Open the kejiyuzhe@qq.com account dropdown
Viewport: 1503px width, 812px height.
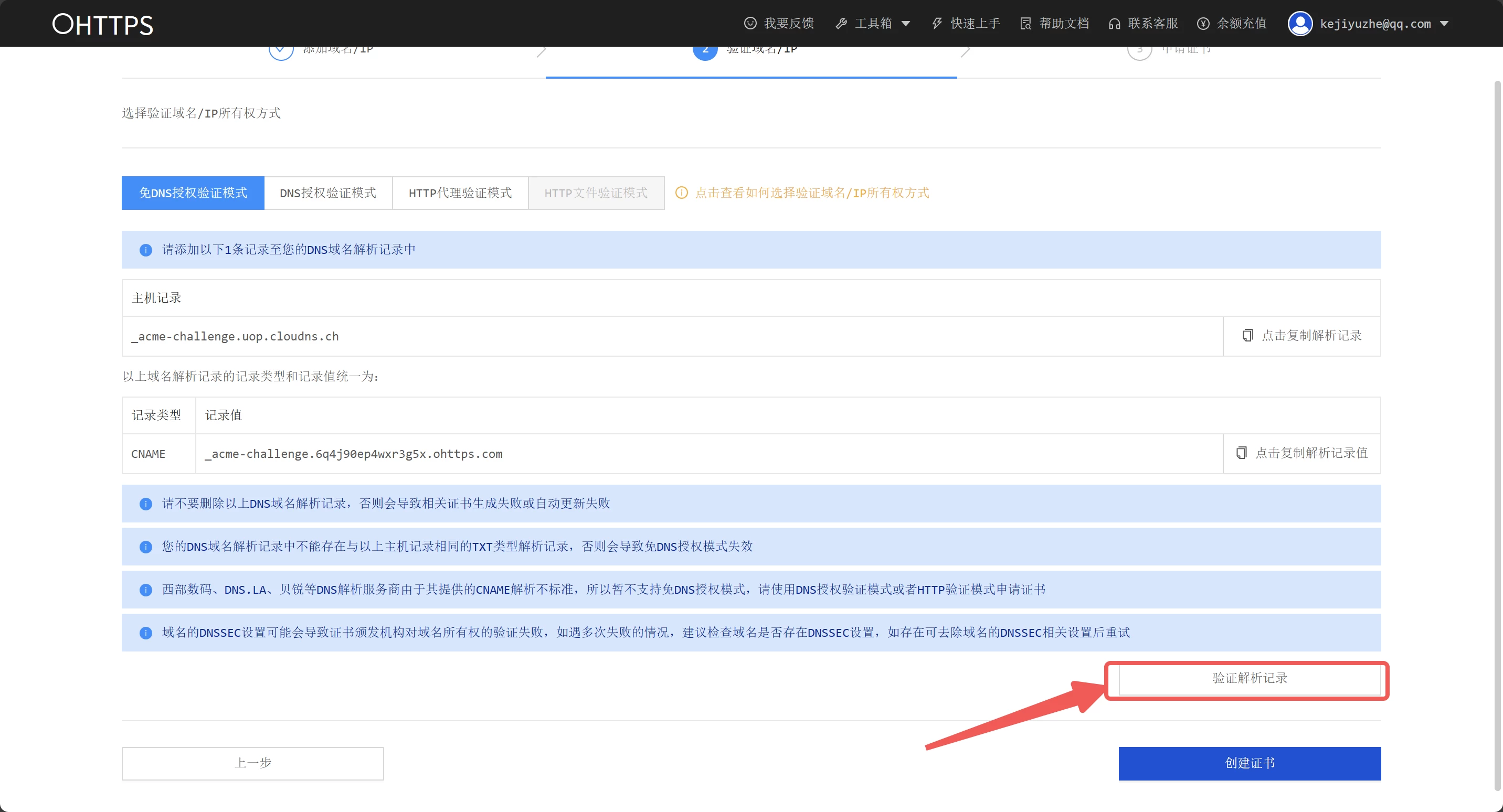click(1444, 24)
